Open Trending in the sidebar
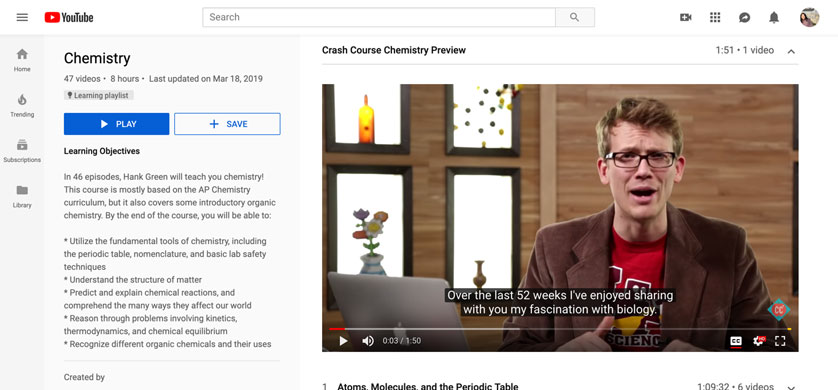Viewport: 838px width, 390px height. tap(22, 105)
